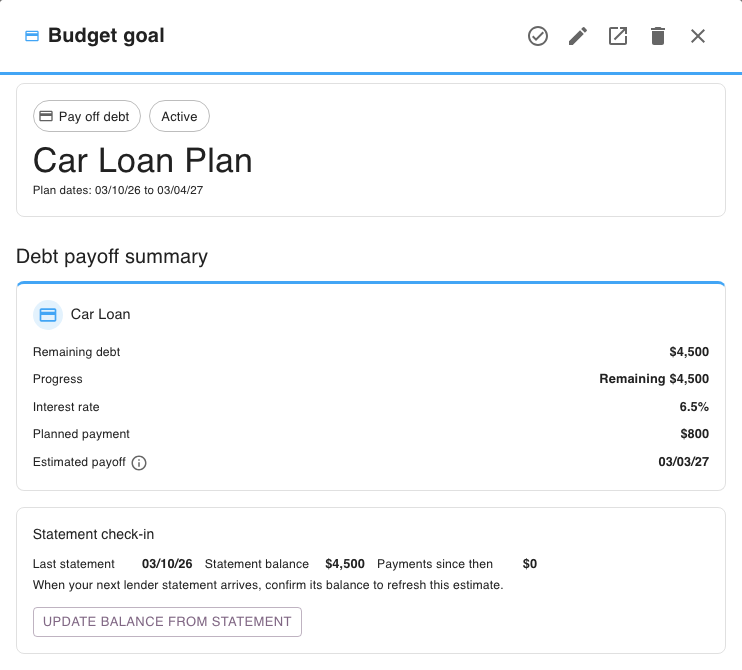Click the Car Loan account name

[x=100, y=314]
